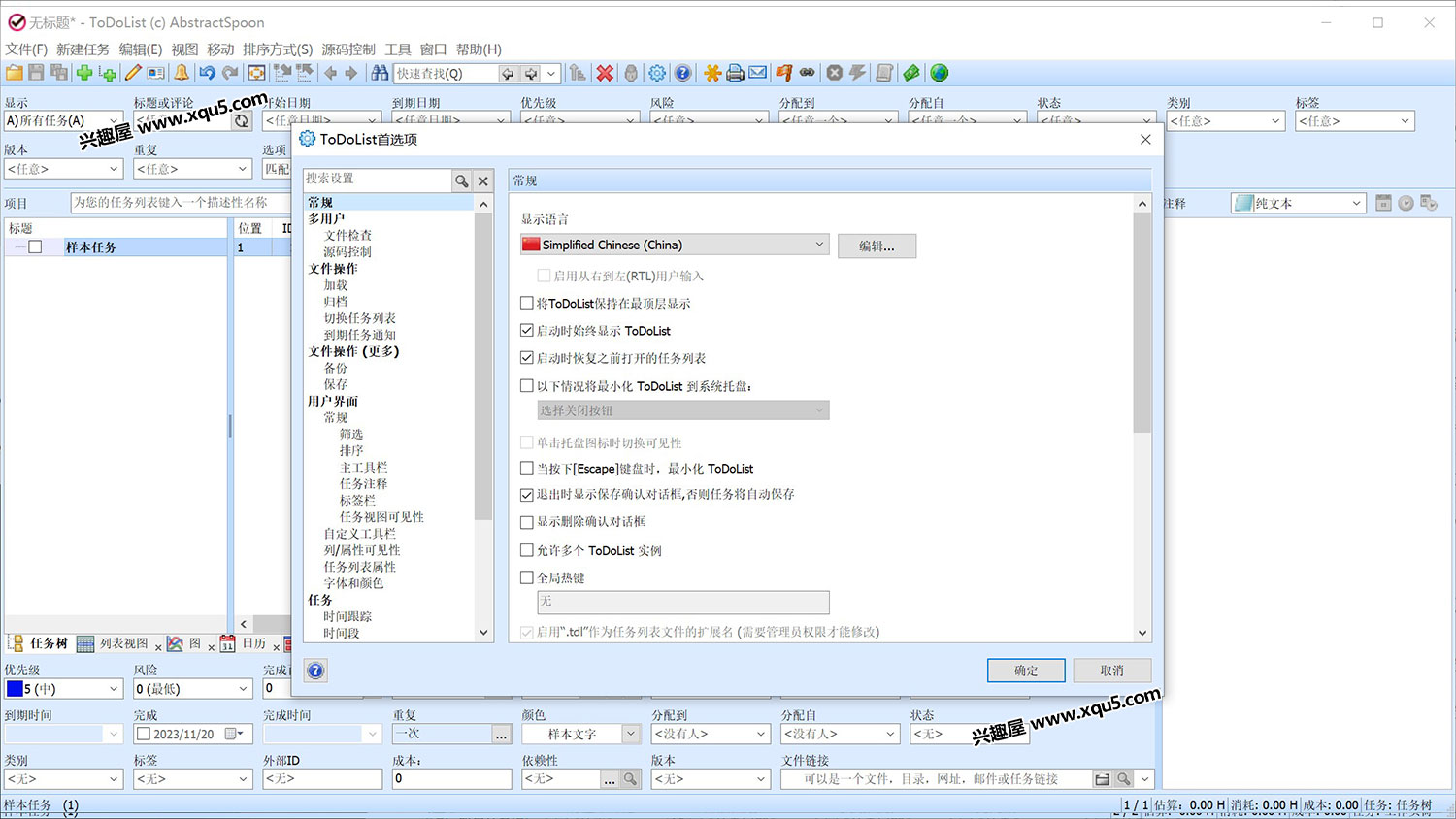Click the ellipsis button next to 重复 一次
Screen dimensions: 1456x819
click(501, 735)
